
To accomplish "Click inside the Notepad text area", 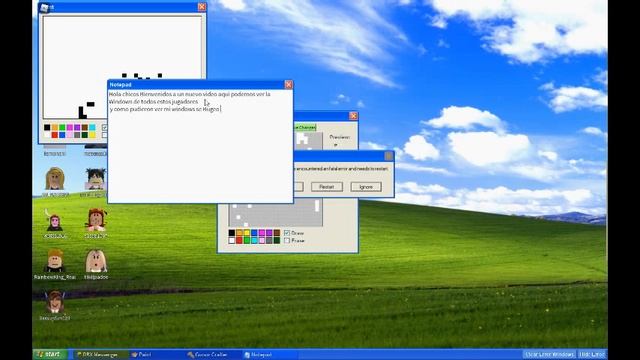I will coord(200,146).
